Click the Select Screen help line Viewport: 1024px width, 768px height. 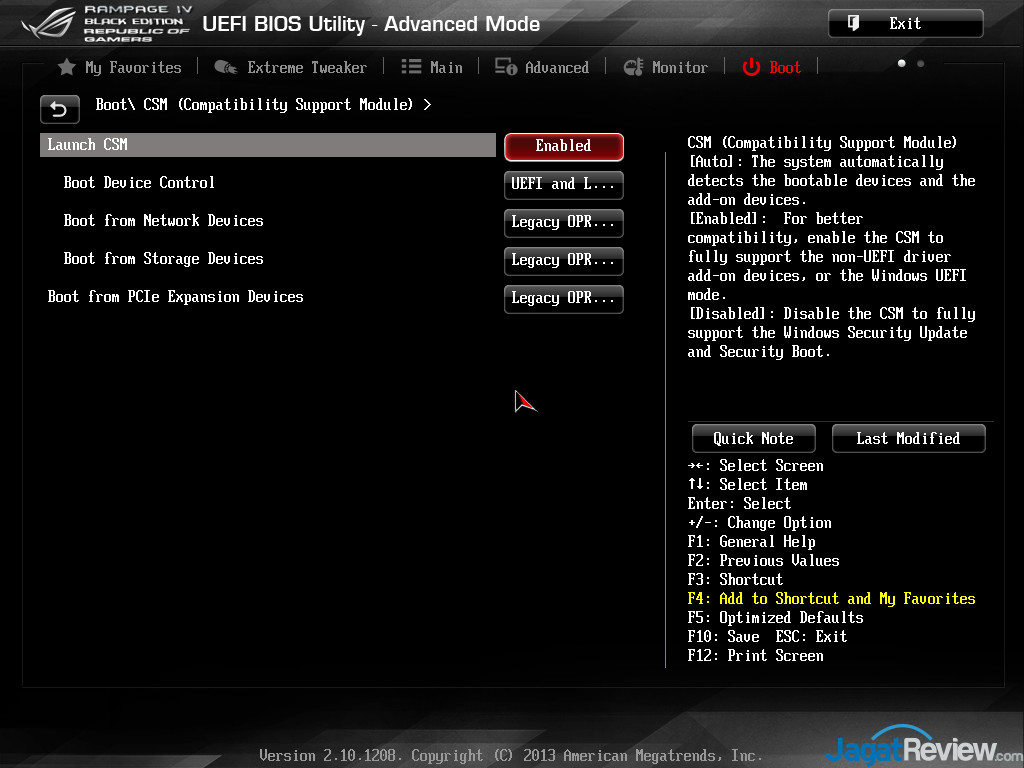[756, 466]
